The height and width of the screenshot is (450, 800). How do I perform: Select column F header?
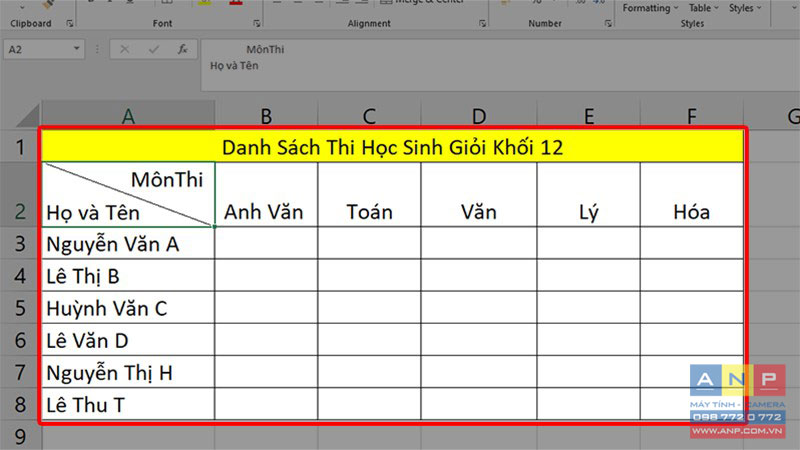pos(692,115)
